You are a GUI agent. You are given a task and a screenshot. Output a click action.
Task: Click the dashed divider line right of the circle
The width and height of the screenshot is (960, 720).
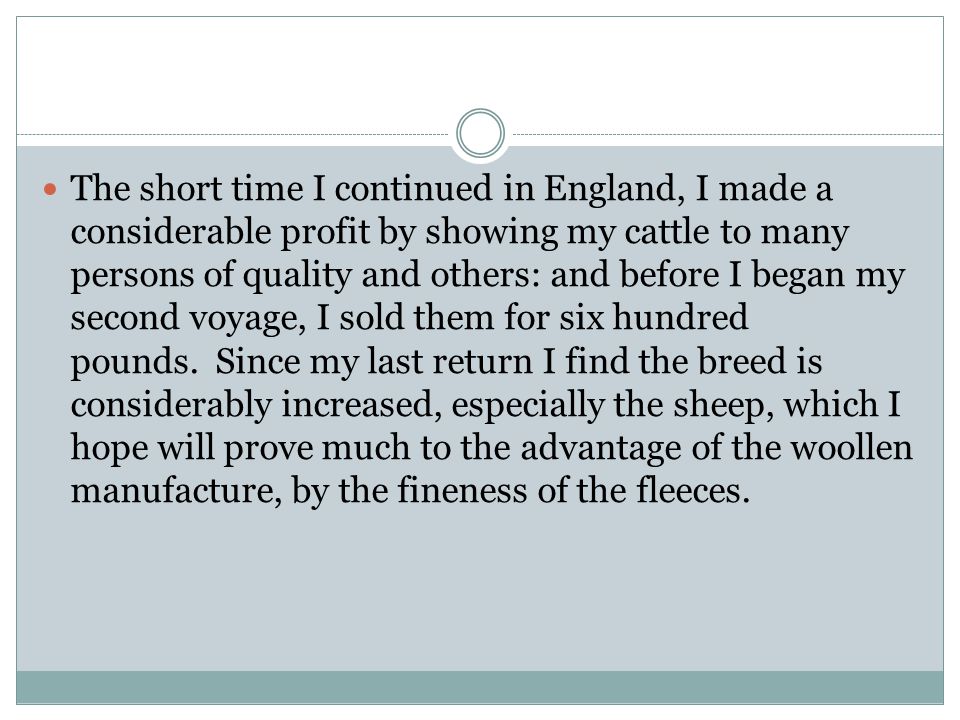pos(728,134)
